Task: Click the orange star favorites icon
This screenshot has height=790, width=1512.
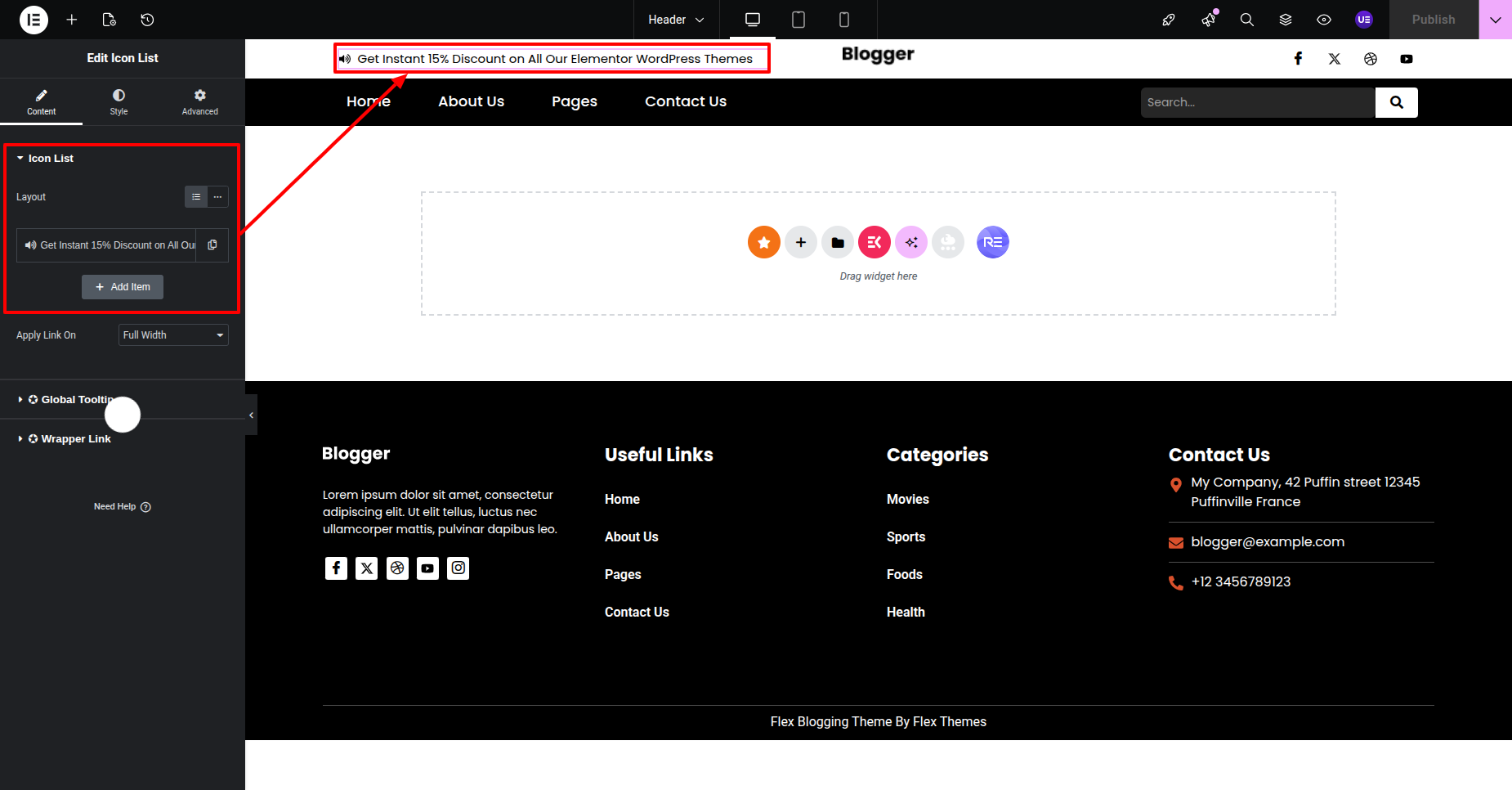Action: (x=763, y=242)
